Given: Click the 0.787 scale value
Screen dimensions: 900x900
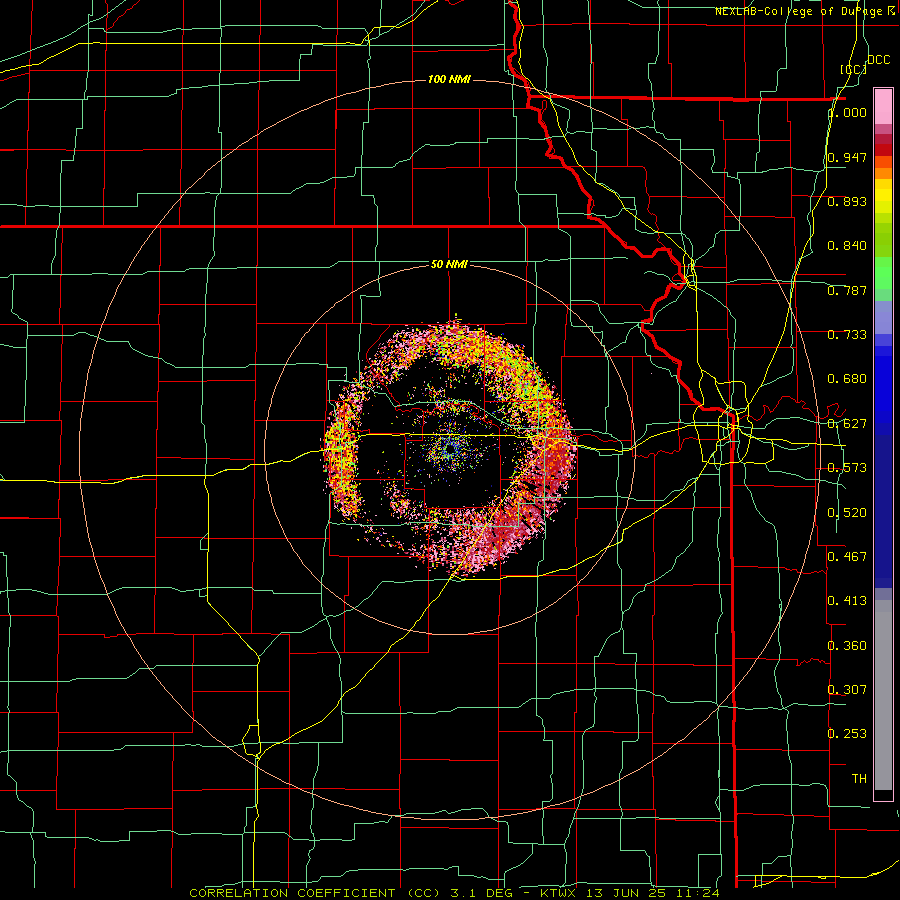Looking at the screenshot, I should point(847,290).
